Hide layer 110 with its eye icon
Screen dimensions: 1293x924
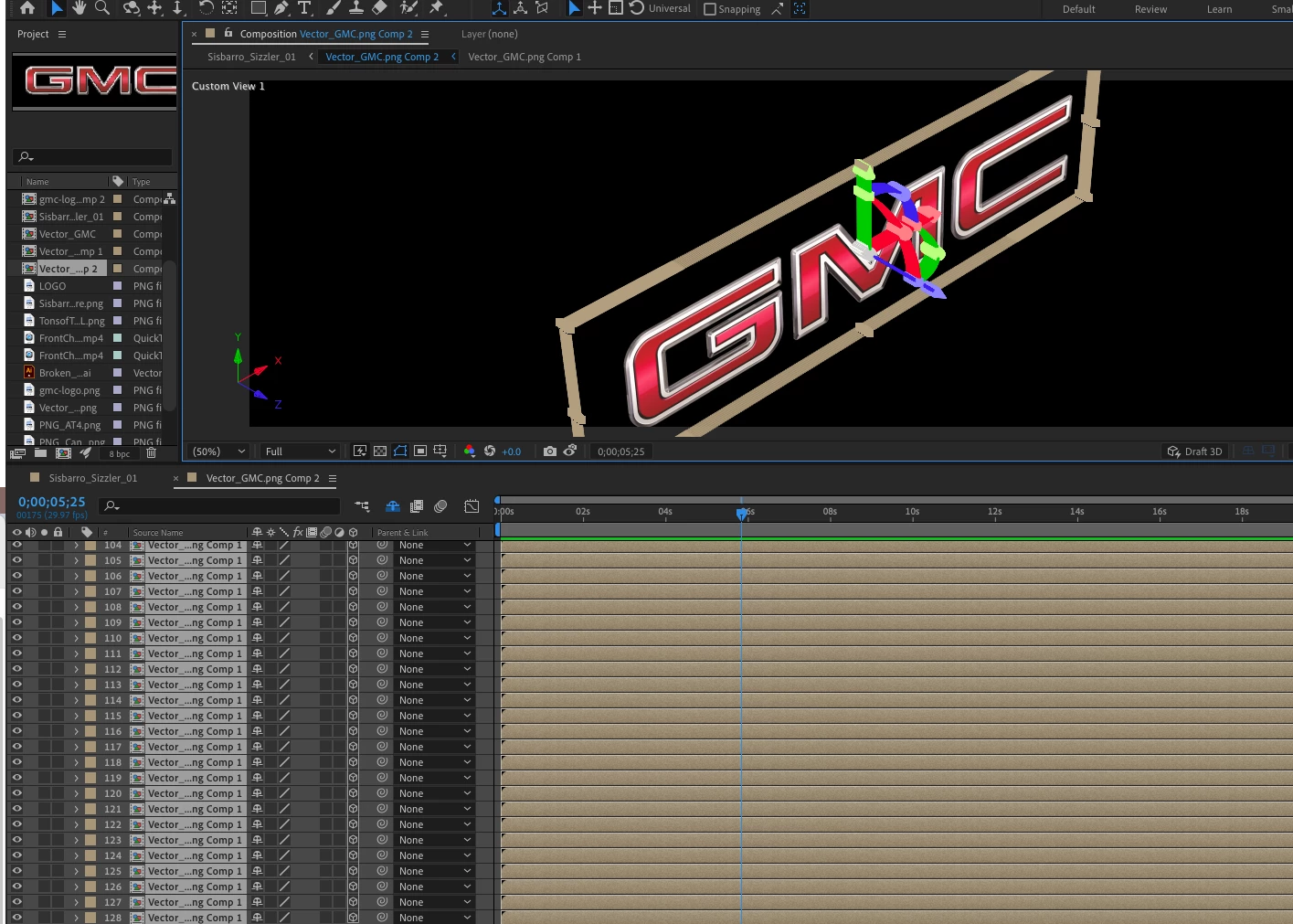click(16, 638)
